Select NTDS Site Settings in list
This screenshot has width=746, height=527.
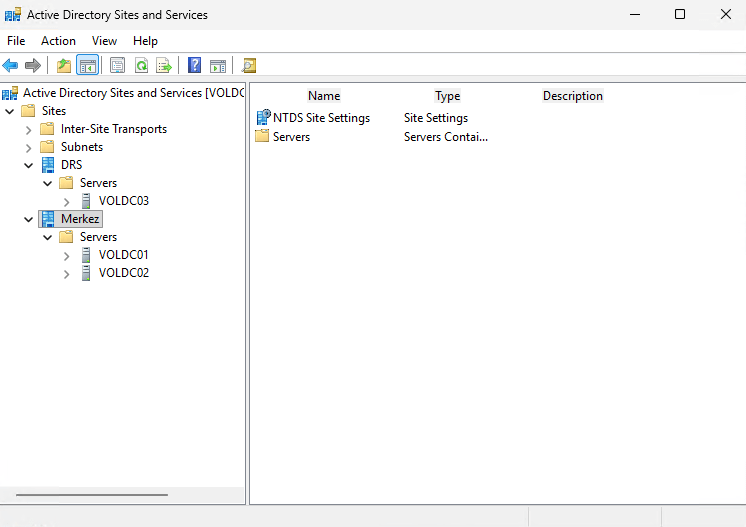coord(321,118)
